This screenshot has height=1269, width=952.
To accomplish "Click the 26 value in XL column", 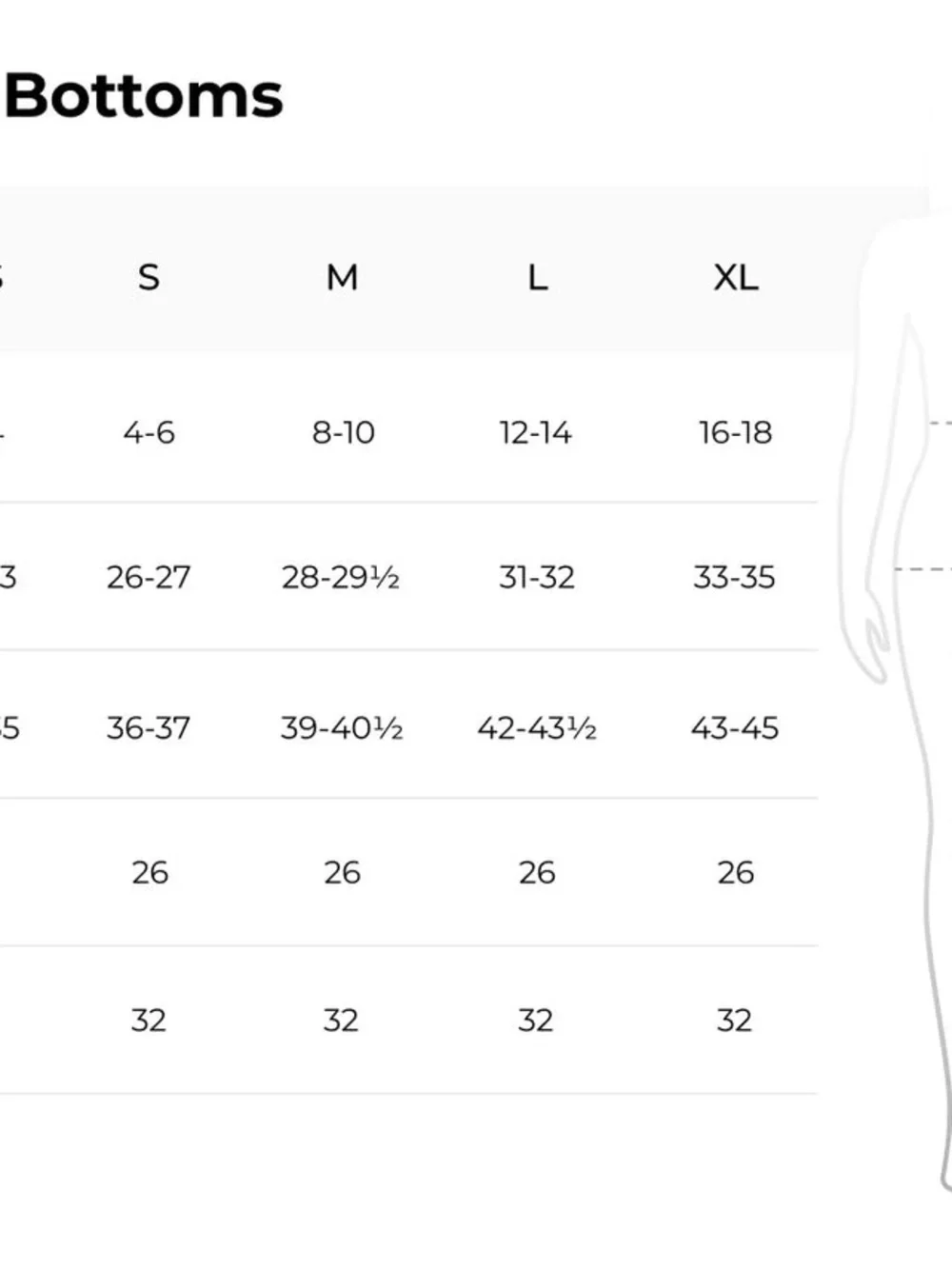I will coord(735,872).
